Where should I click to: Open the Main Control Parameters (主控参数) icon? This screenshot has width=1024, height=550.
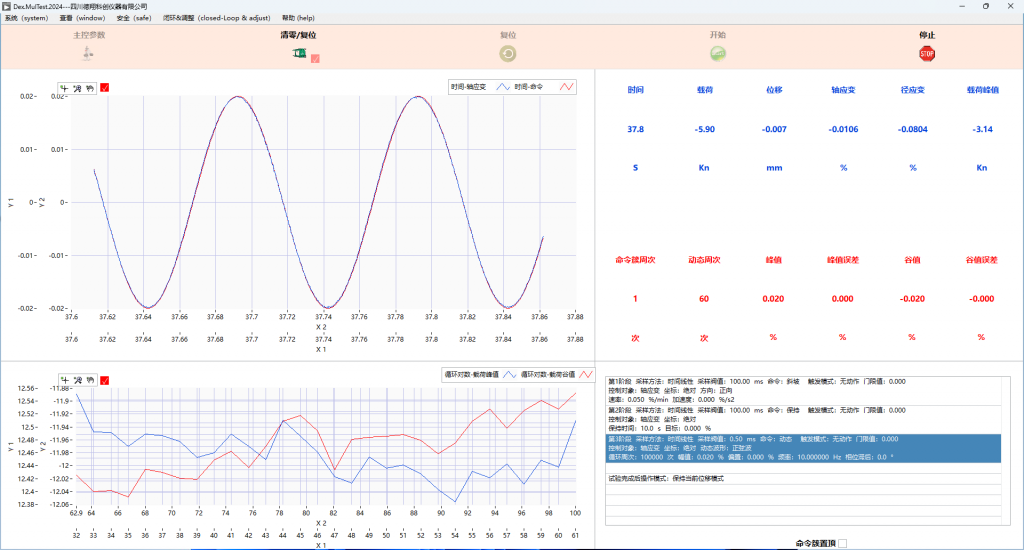[89, 54]
